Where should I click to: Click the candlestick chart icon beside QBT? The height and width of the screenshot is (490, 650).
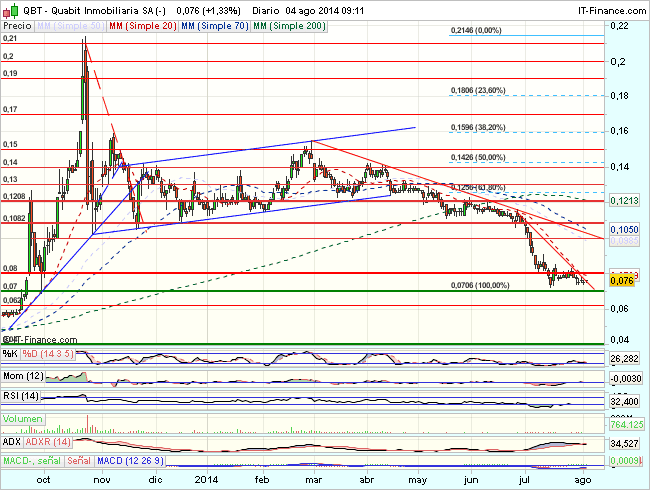point(11,10)
